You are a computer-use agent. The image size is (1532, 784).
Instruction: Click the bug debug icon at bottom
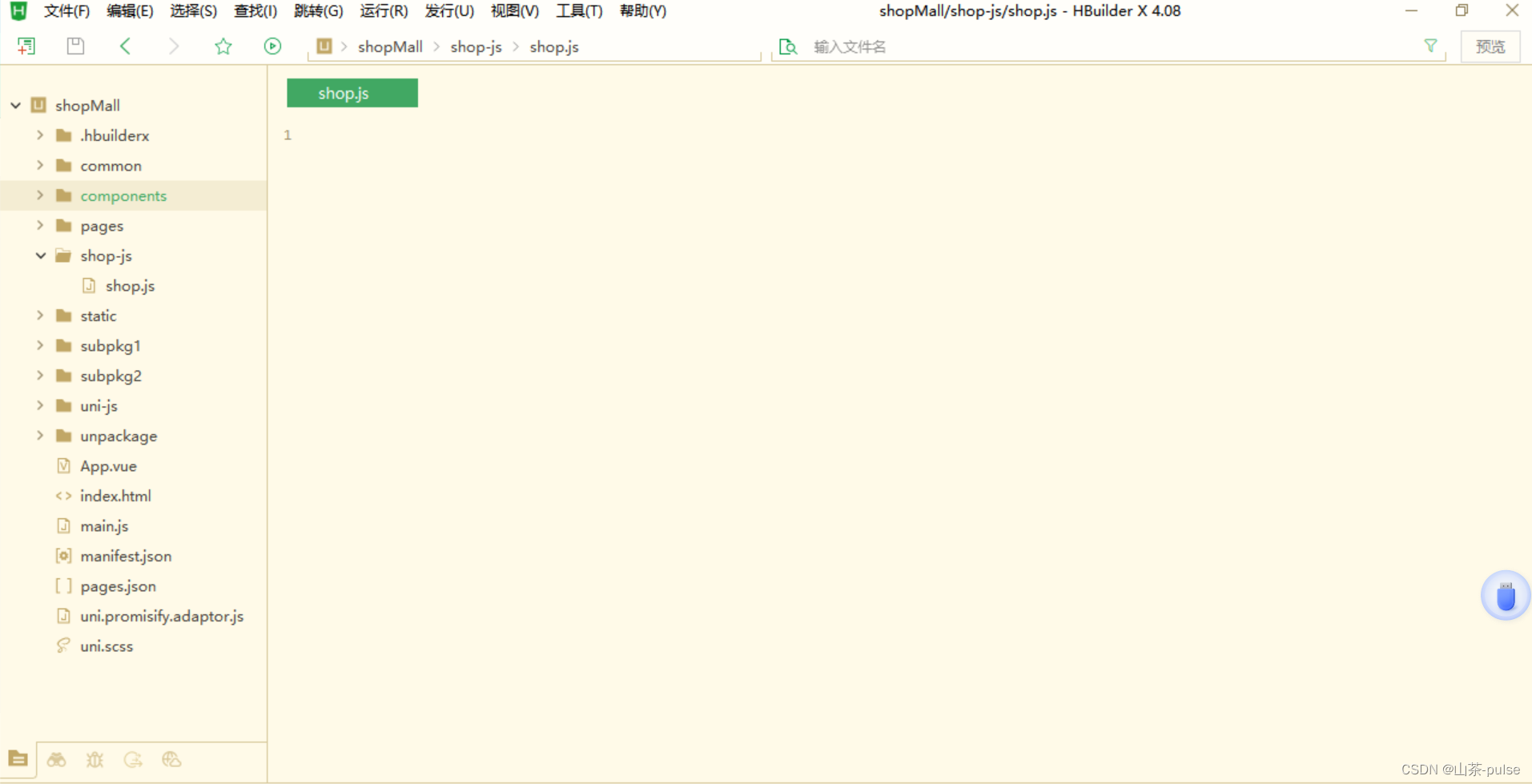(x=94, y=759)
